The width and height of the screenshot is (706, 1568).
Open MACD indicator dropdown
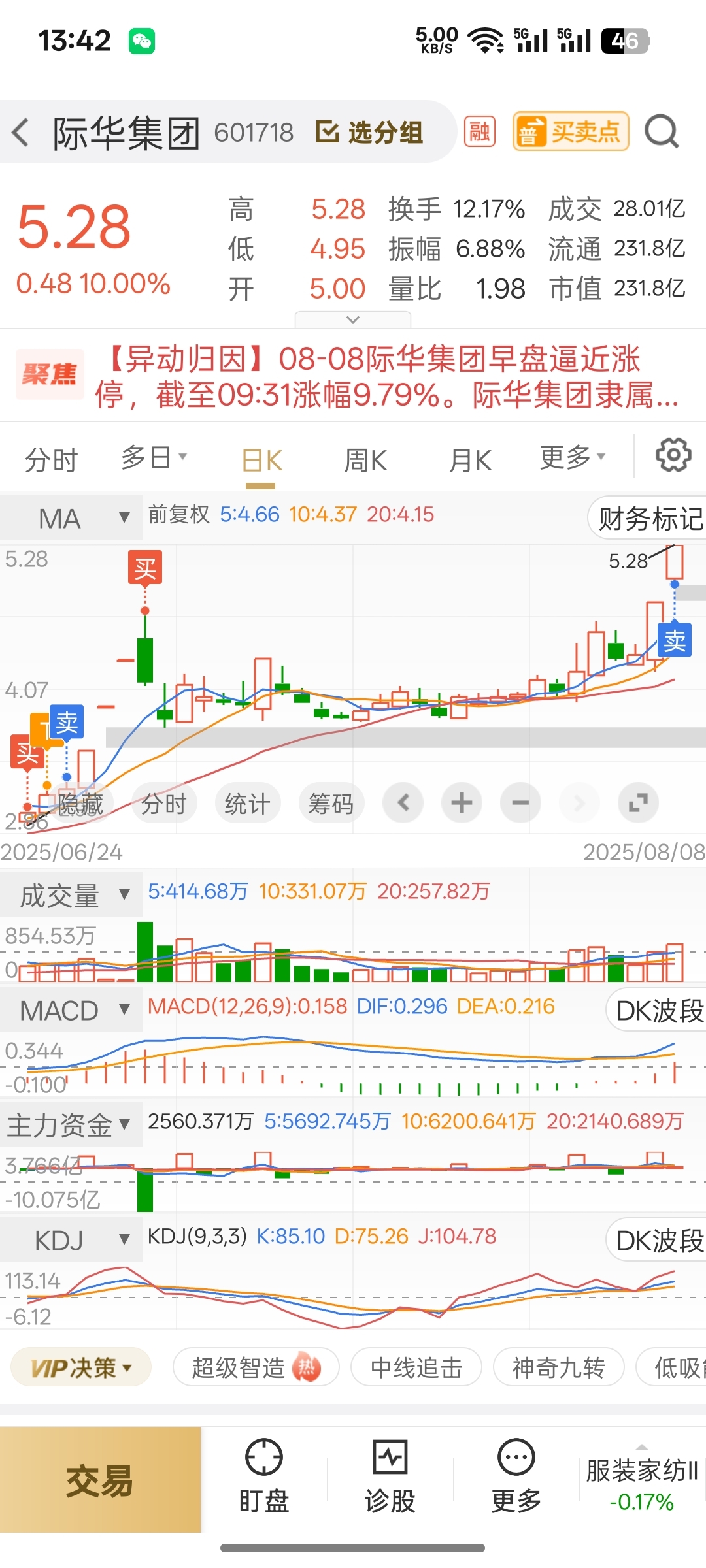tap(71, 1010)
